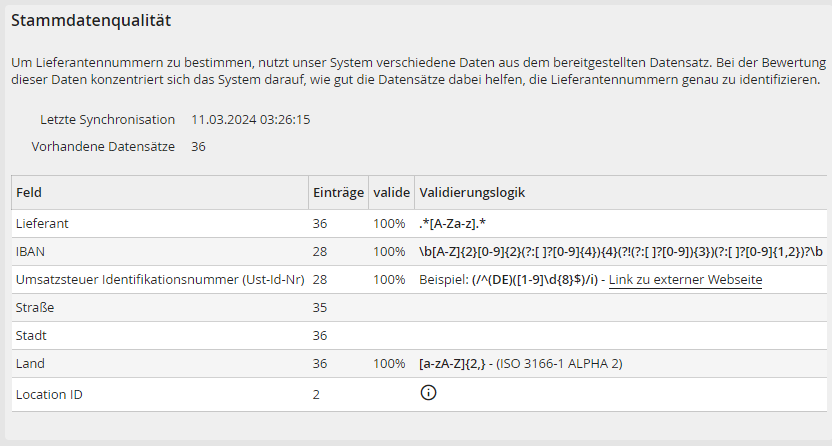Click the entry count '36' for Stadt
Screen dimensions: 832x446
pyautogui.click(x=320, y=336)
